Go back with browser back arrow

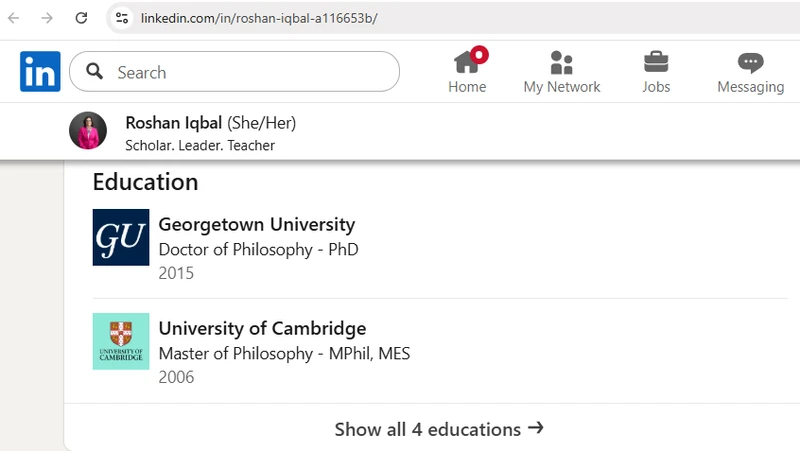[x=14, y=18]
